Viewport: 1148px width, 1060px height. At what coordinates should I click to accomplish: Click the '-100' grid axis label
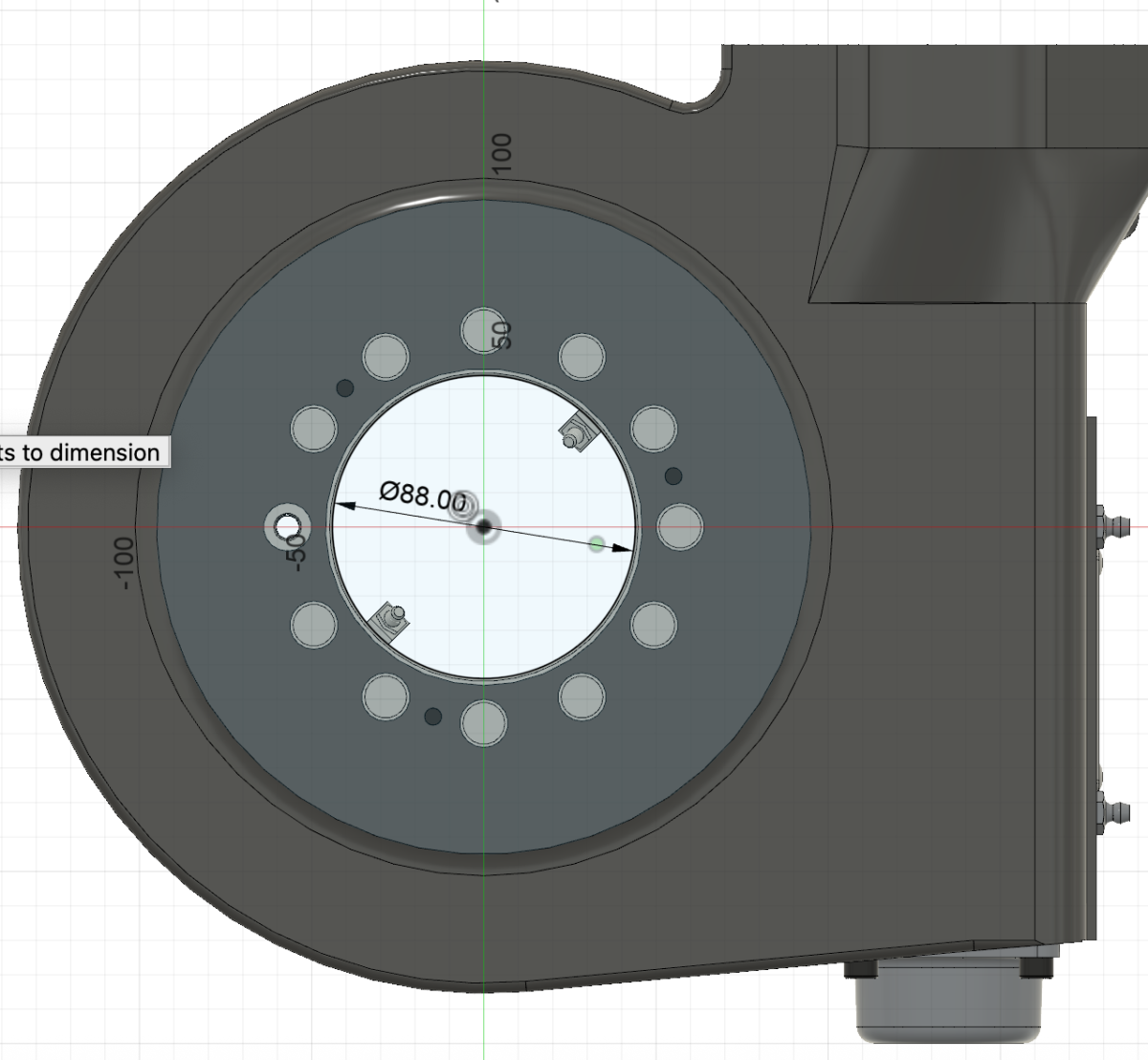point(121,564)
